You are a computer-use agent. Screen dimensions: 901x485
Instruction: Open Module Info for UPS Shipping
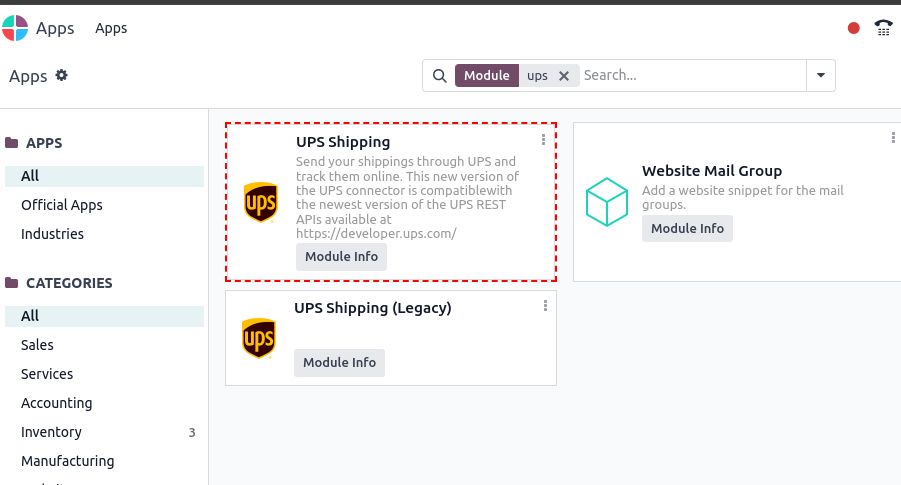tap(341, 257)
